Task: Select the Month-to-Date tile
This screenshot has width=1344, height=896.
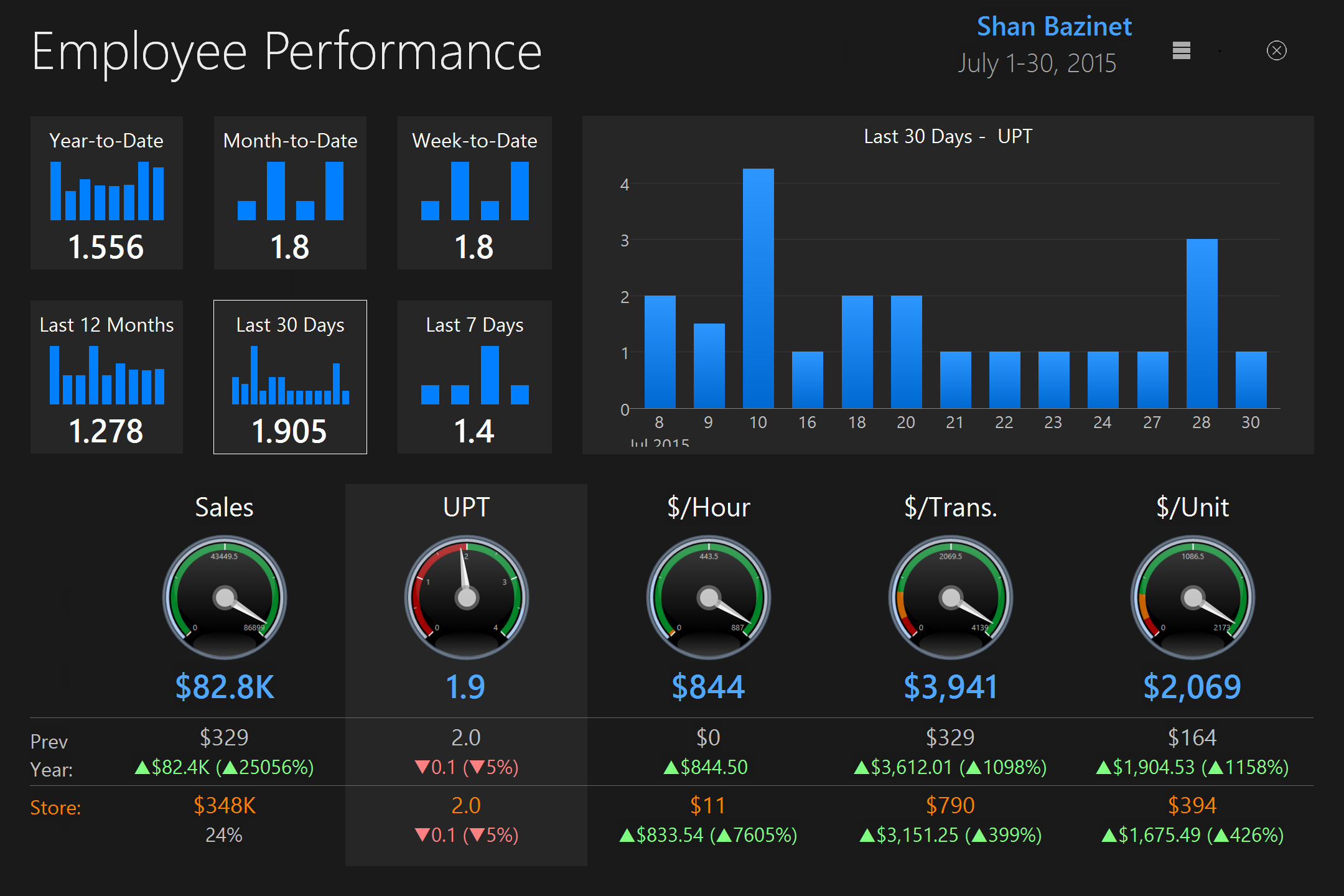Action: coord(290,193)
